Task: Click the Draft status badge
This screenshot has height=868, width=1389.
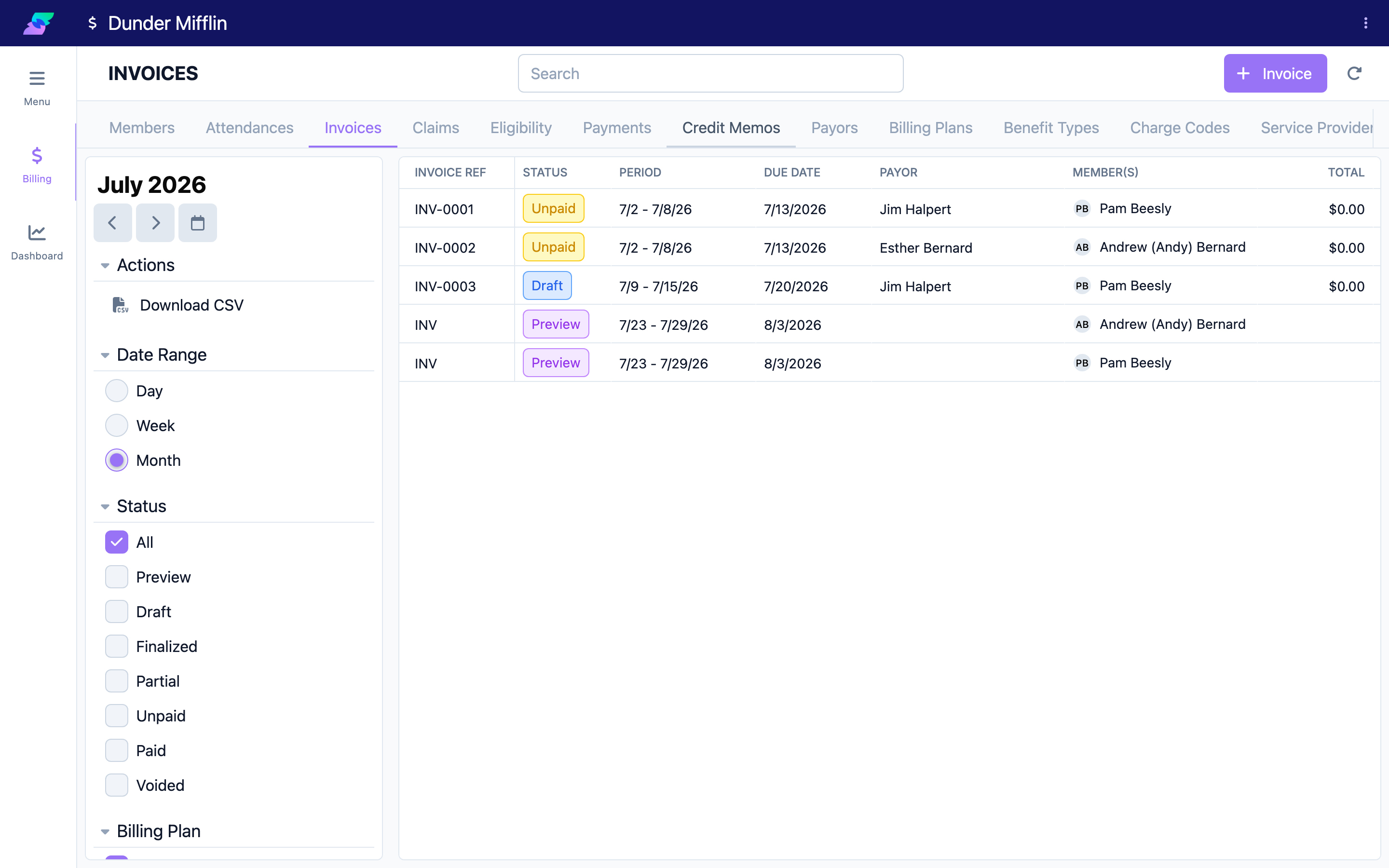Action: click(x=547, y=286)
